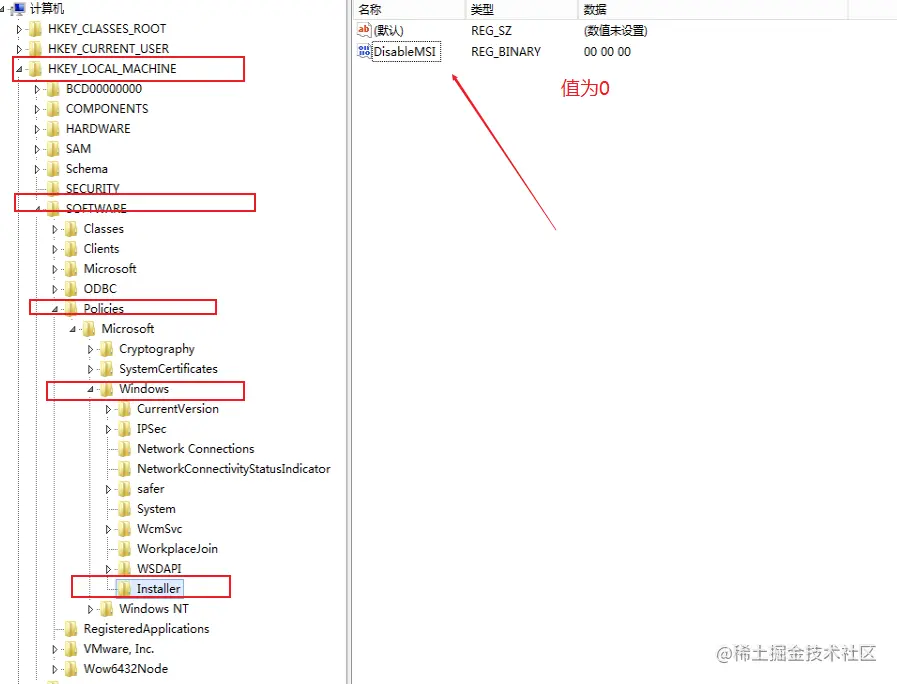Click the REG_SZ type cell
The width and height of the screenshot is (897, 684).
coord(491,30)
